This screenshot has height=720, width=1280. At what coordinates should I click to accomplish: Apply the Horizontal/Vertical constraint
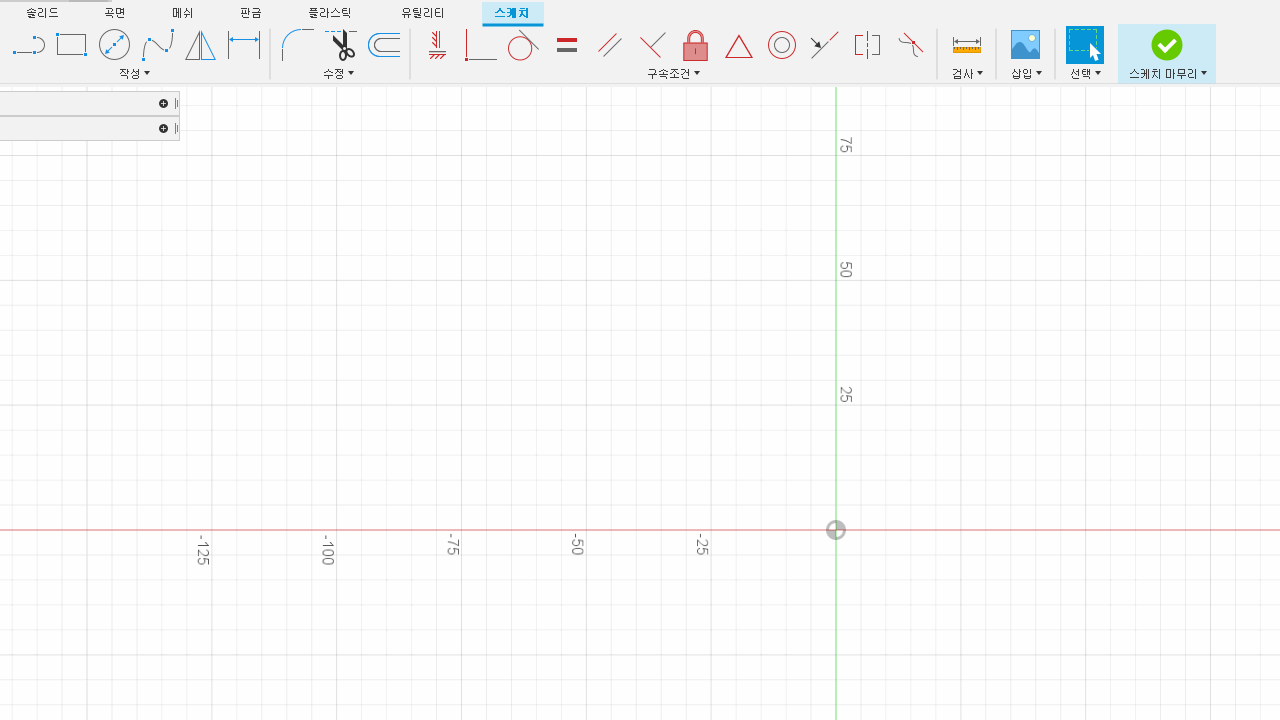point(437,45)
